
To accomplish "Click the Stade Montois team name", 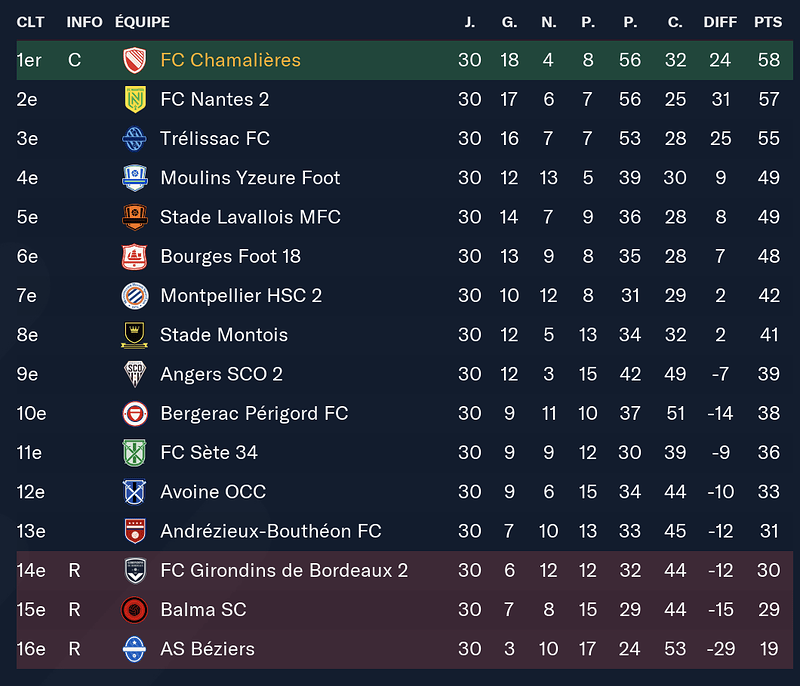I will point(224,335).
